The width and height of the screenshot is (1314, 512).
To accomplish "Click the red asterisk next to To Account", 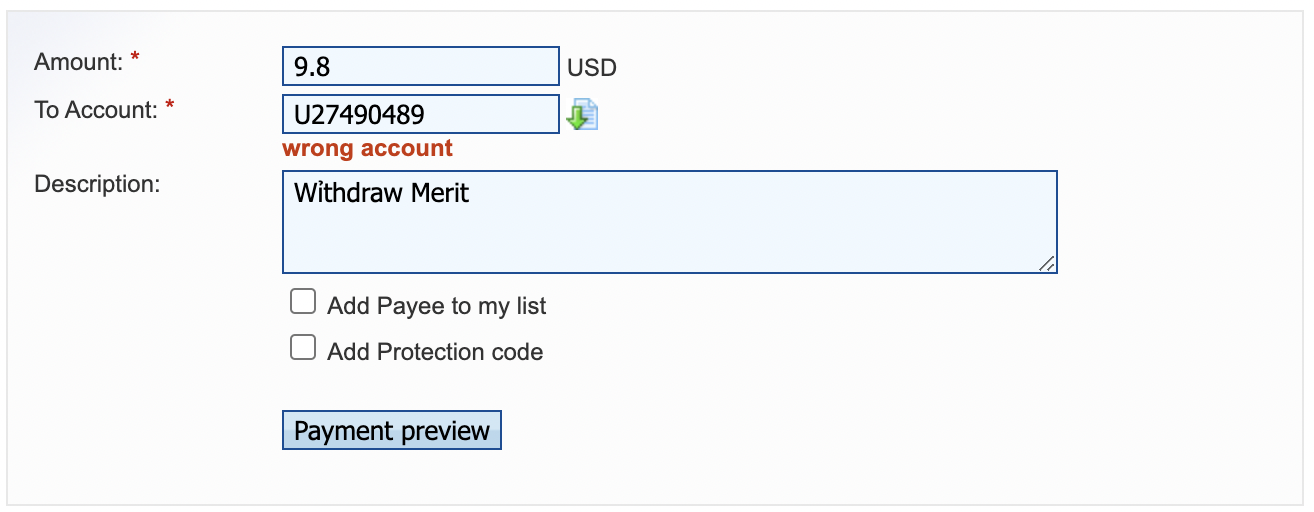I will (170, 108).
